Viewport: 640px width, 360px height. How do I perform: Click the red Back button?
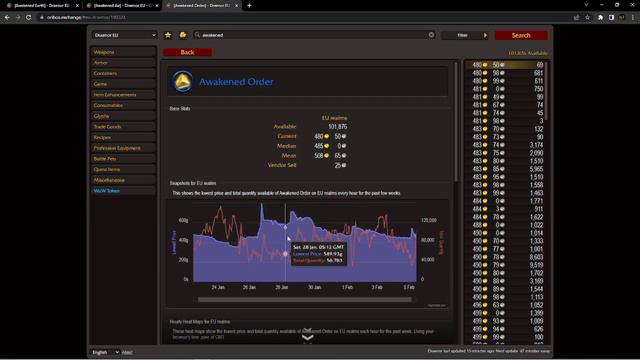tap(187, 52)
